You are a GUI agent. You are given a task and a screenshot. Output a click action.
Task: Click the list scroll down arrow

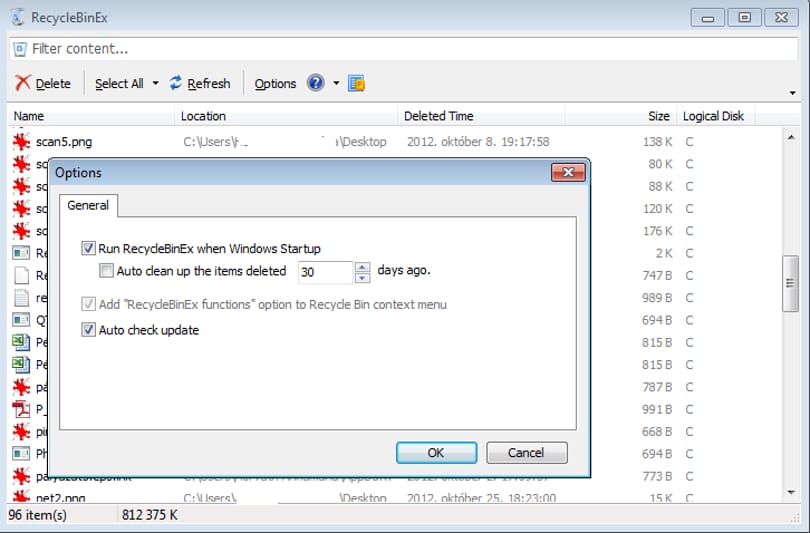pos(791,493)
